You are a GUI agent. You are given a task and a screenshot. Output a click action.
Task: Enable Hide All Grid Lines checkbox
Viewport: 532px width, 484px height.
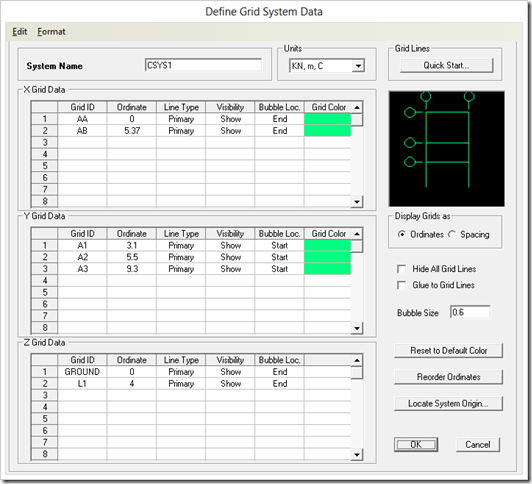(401, 269)
